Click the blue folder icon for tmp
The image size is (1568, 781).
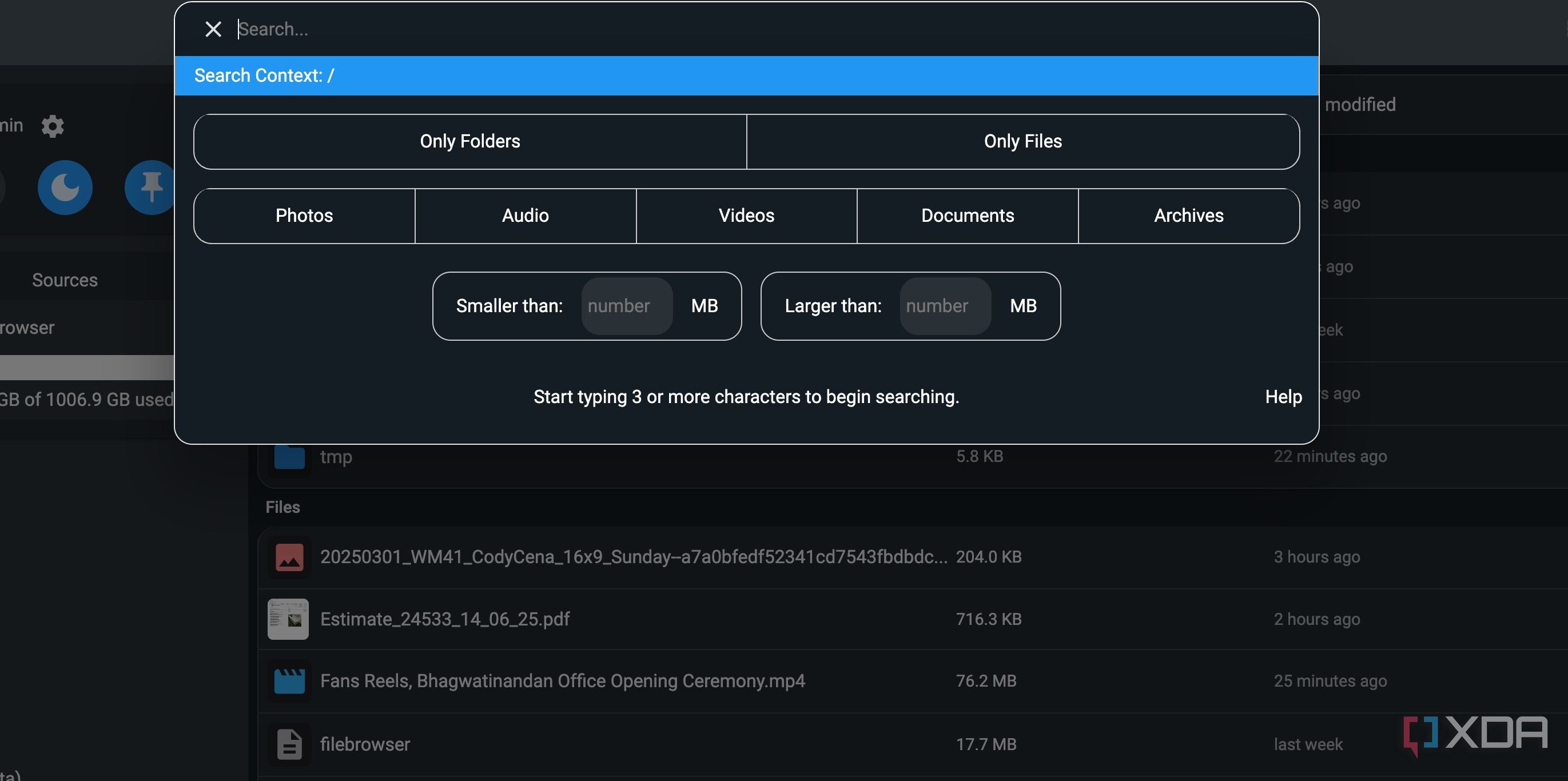pos(289,457)
